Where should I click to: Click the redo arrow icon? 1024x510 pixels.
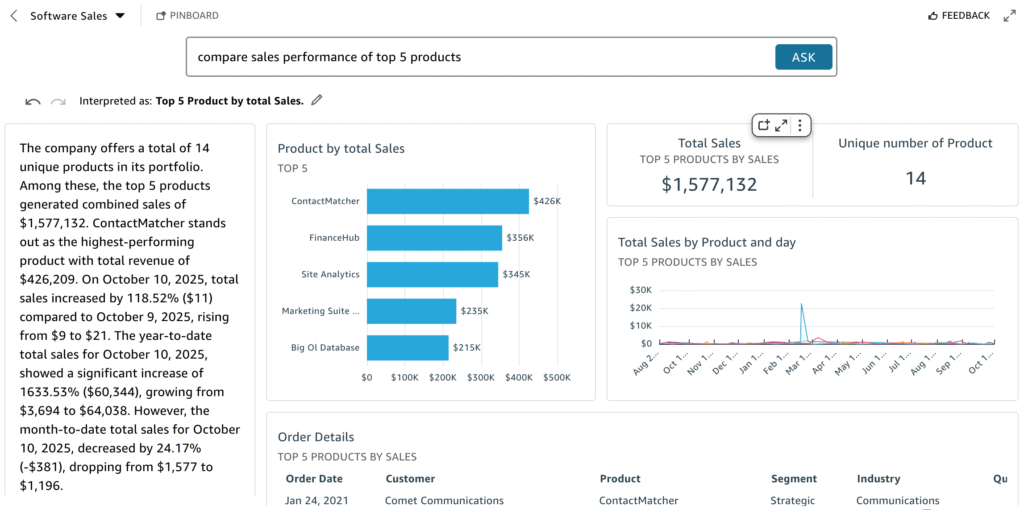pyautogui.click(x=58, y=101)
